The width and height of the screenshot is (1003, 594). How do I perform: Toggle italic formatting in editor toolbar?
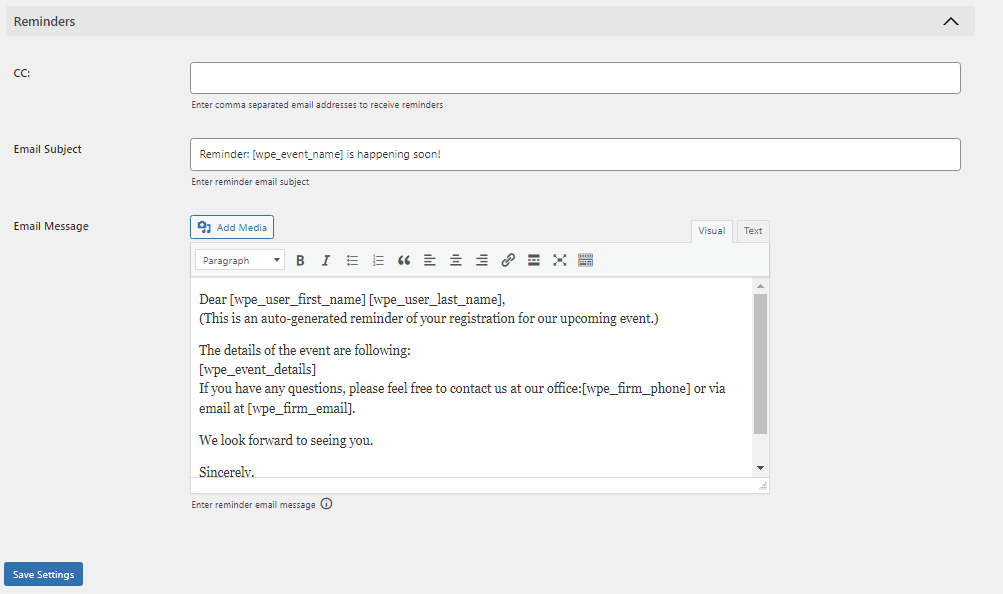[326, 260]
